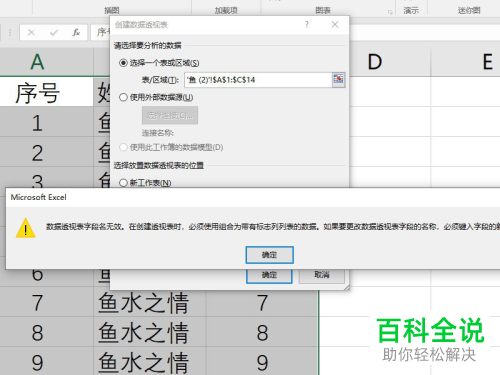Click the 表/区域 range input field

pyautogui.click(x=258, y=80)
